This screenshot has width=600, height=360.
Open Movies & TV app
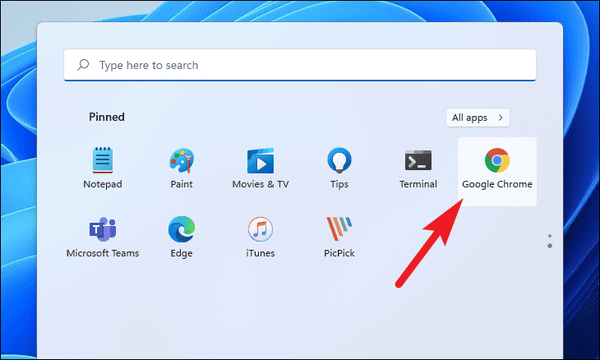click(260, 168)
